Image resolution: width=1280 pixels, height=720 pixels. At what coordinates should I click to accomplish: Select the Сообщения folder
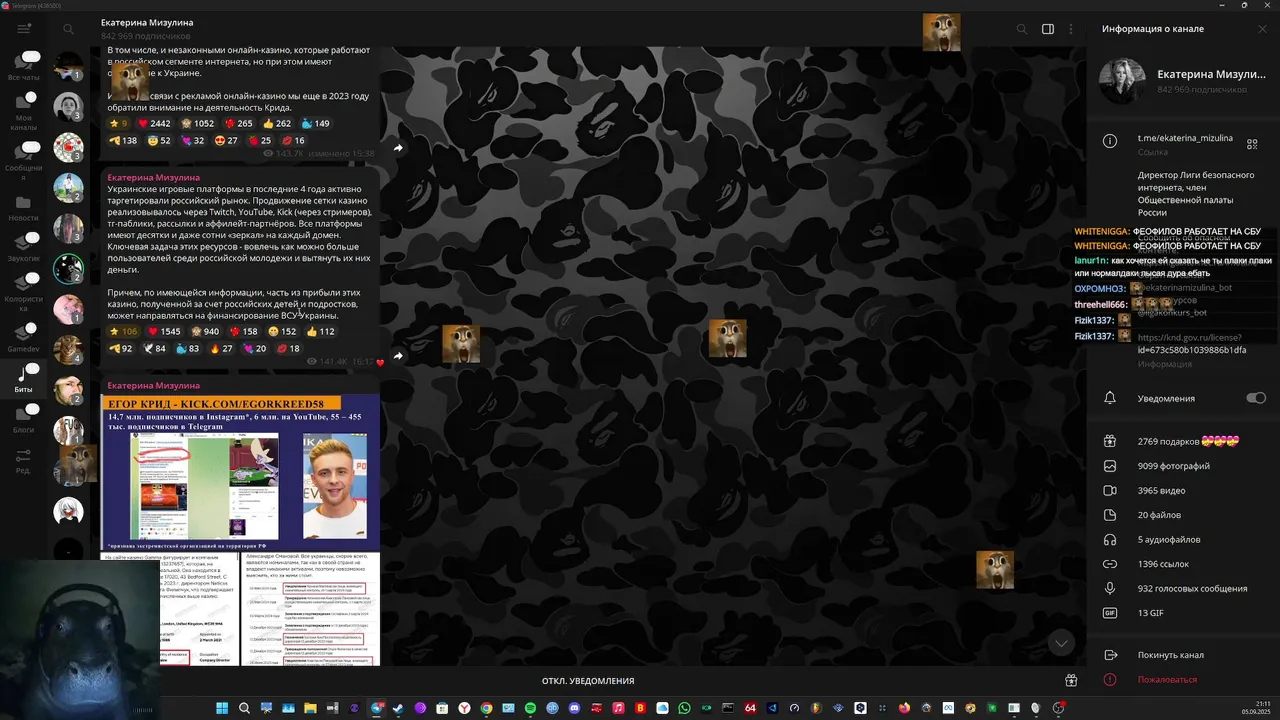click(24, 160)
